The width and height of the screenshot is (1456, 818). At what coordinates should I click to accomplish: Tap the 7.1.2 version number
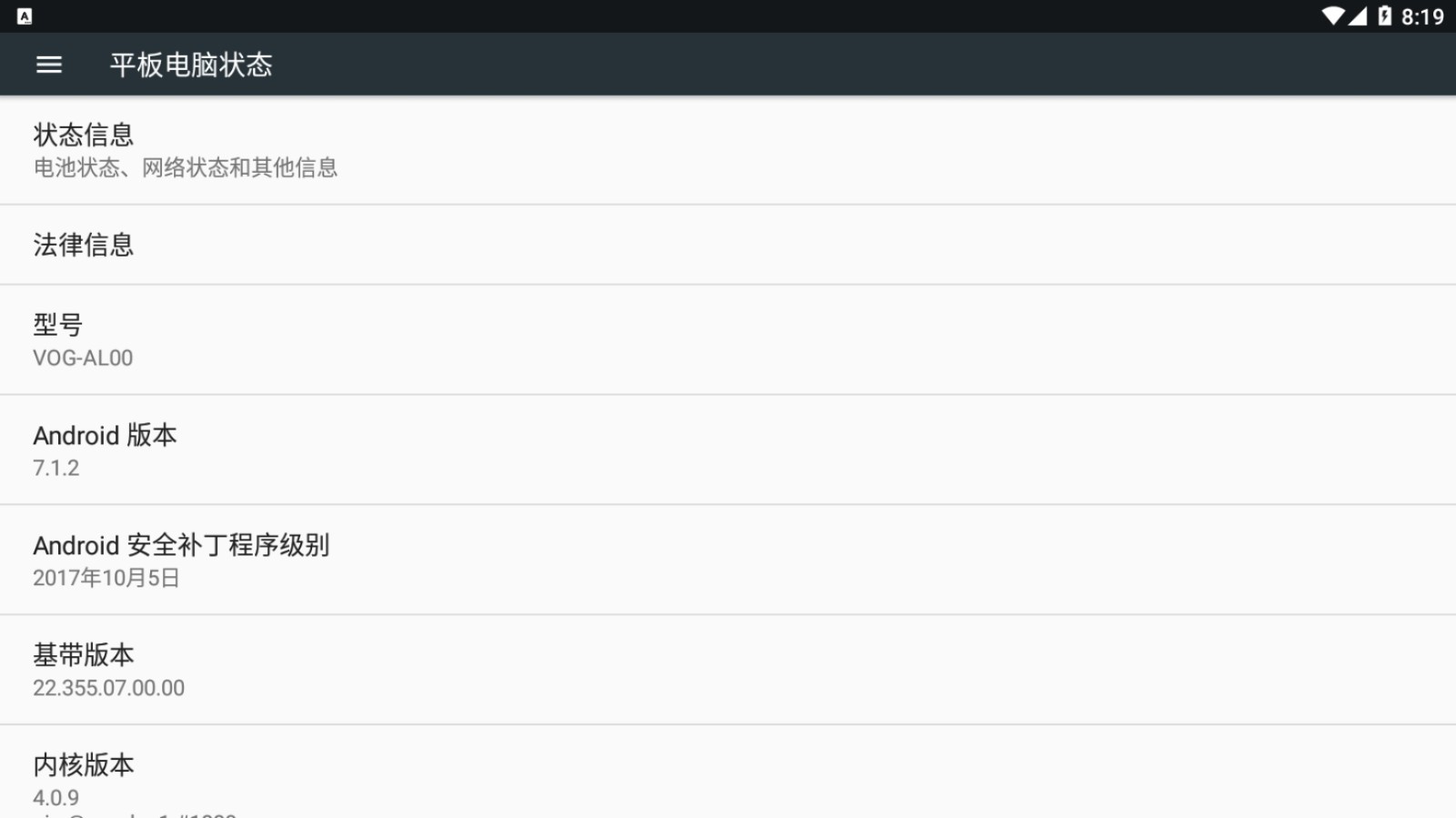(56, 468)
